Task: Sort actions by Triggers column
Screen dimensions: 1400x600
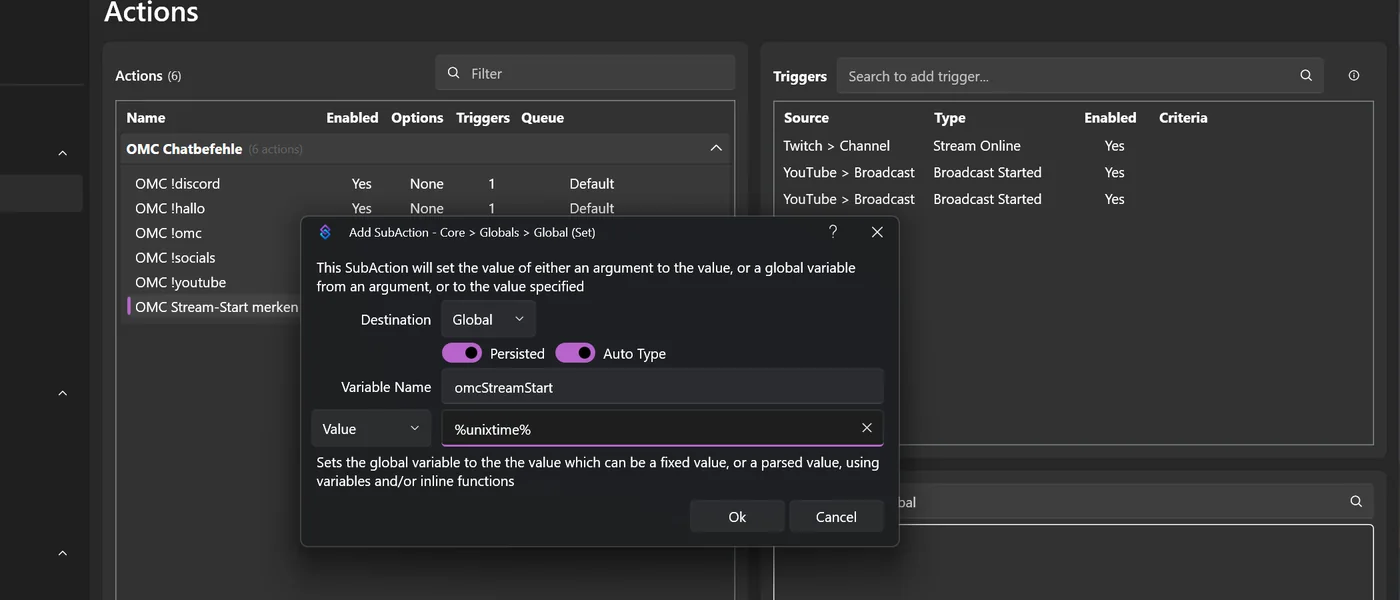Action: point(483,118)
